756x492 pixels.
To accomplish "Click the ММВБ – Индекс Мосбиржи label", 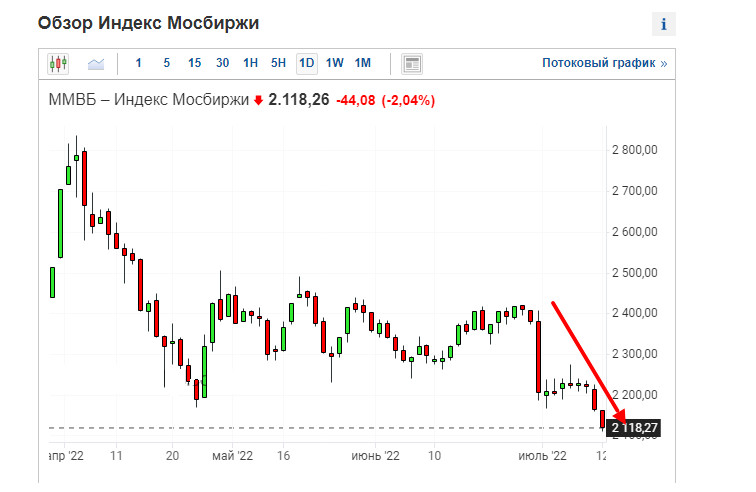I will [x=148, y=100].
